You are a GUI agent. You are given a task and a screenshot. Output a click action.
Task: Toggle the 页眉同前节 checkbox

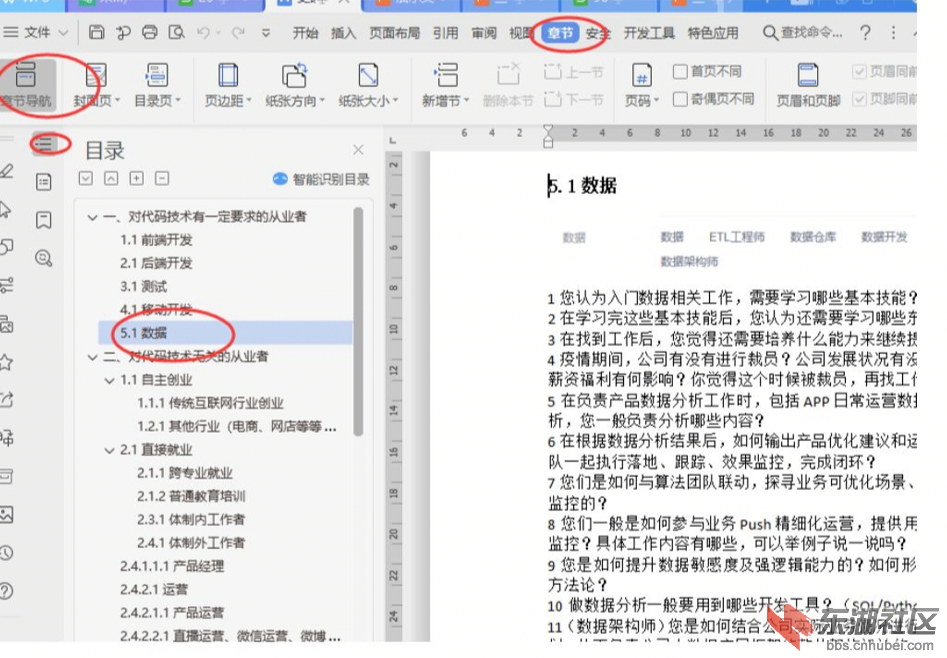pyautogui.click(x=859, y=72)
